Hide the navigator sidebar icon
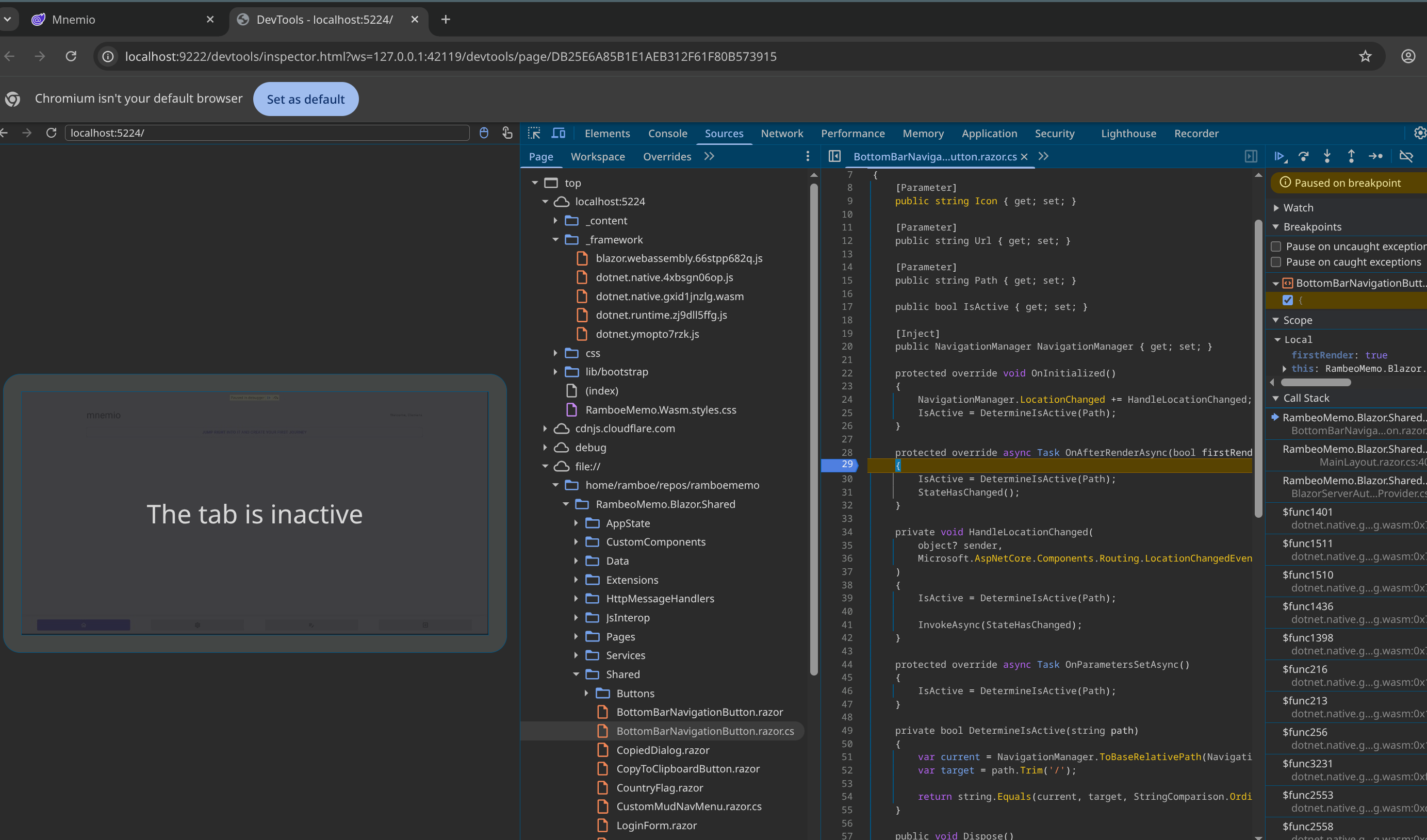This screenshot has width=1427, height=840. pyautogui.click(x=834, y=156)
